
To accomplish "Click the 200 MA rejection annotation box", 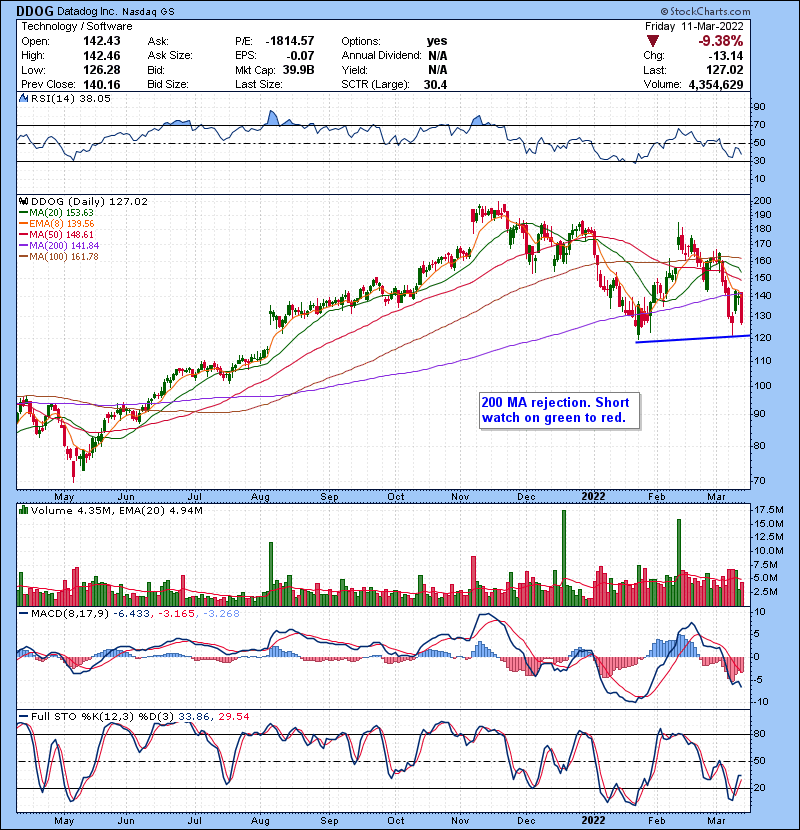I will tap(559, 410).
